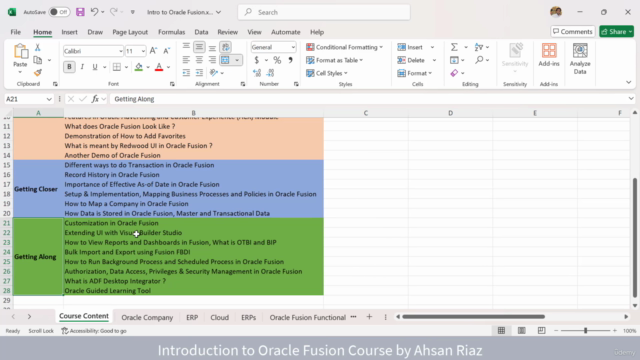Center text horizontally
Screen dimensions: 640x360
click(199, 60)
